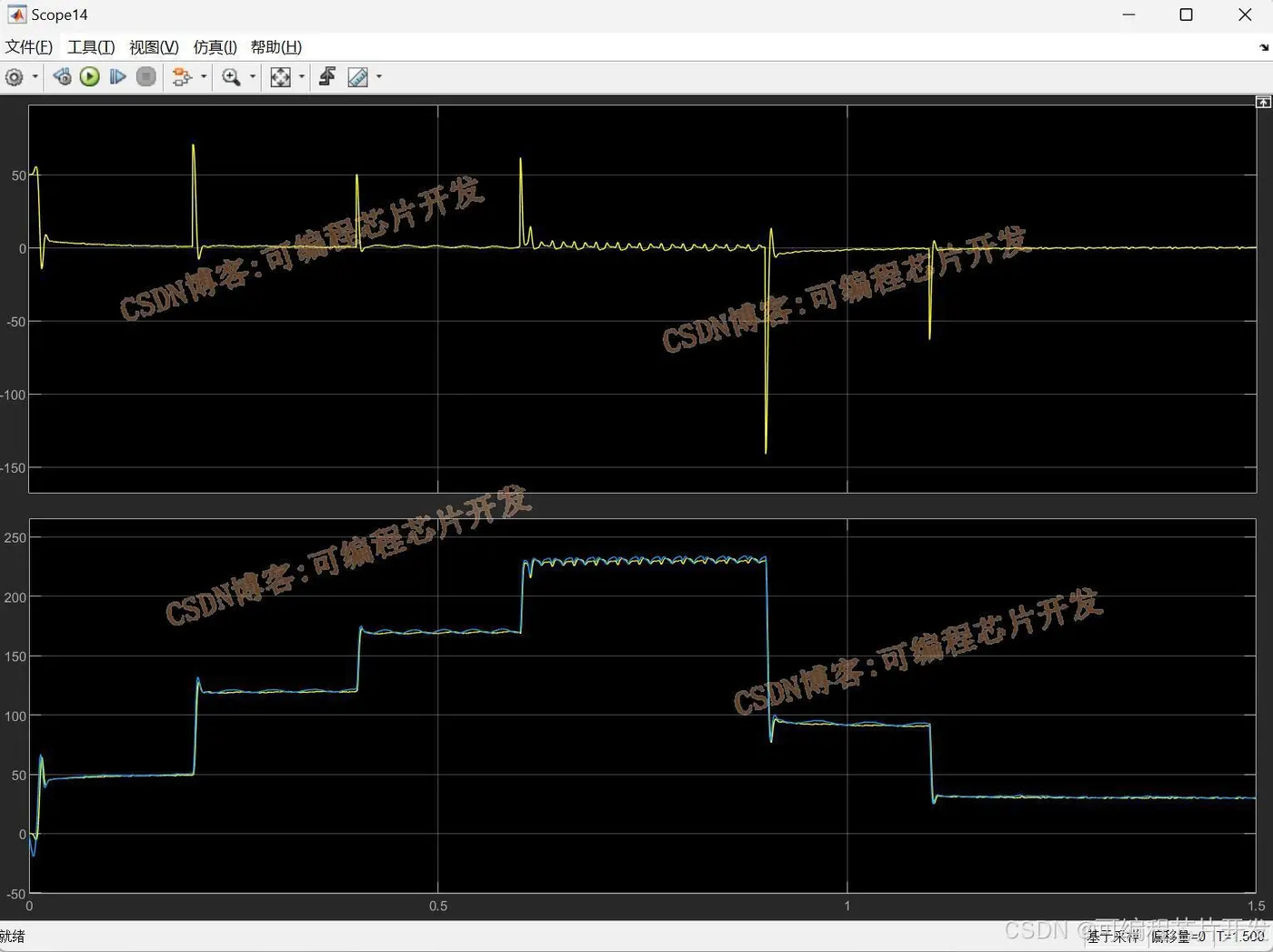Stop the simulation

pyautogui.click(x=145, y=77)
